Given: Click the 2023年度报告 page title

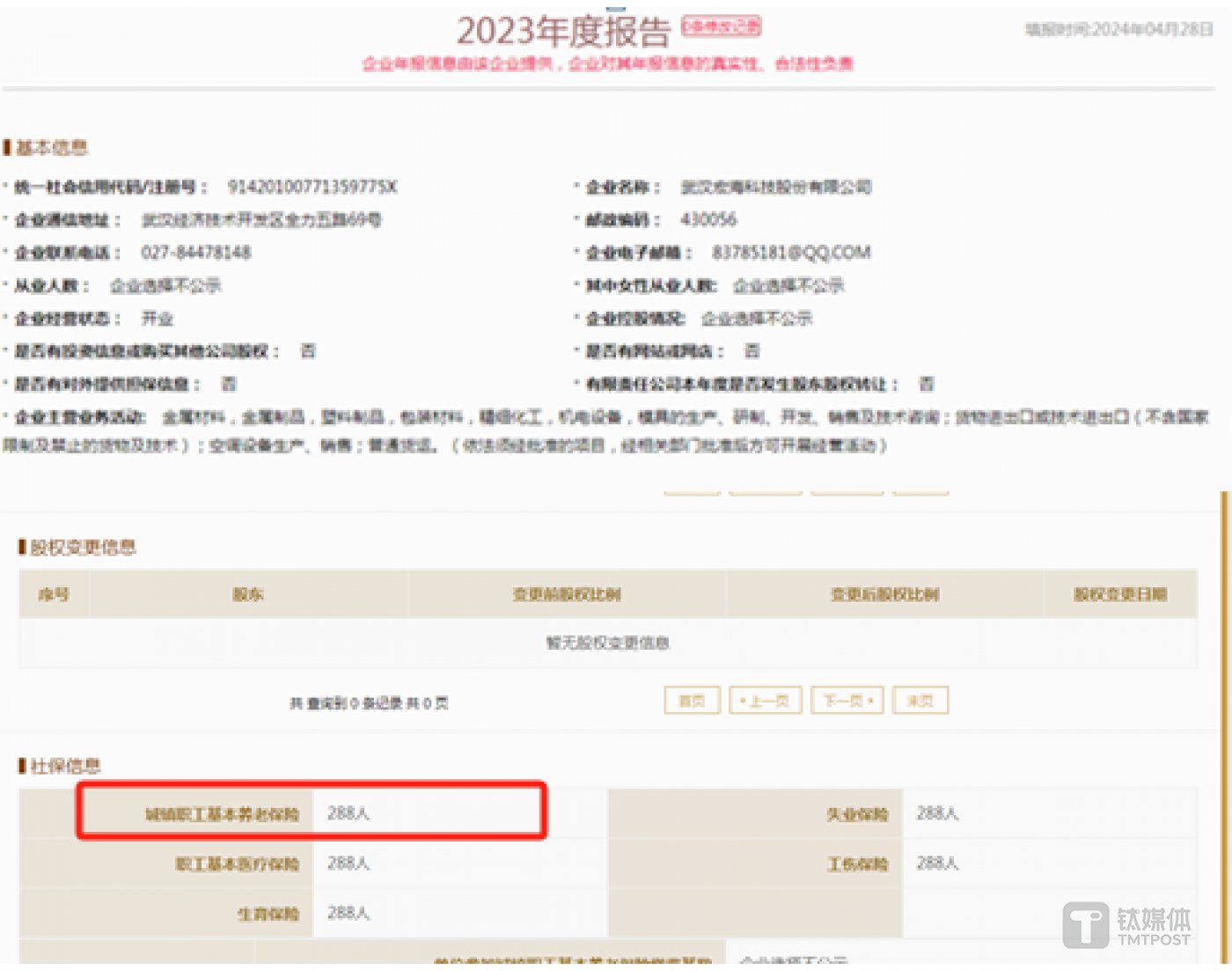Looking at the screenshot, I should 563,32.
